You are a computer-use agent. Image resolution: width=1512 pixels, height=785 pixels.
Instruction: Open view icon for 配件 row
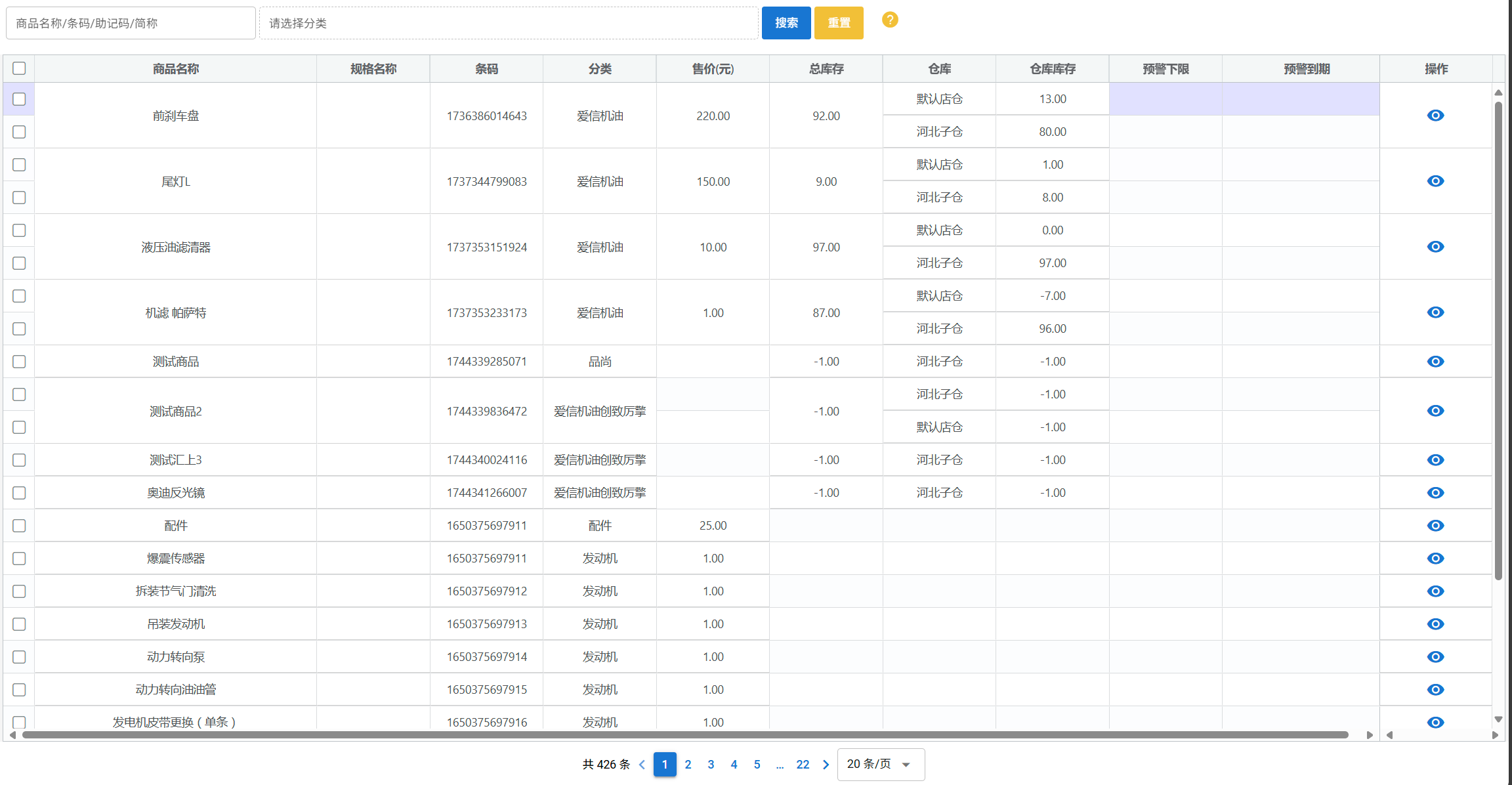pos(1435,526)
